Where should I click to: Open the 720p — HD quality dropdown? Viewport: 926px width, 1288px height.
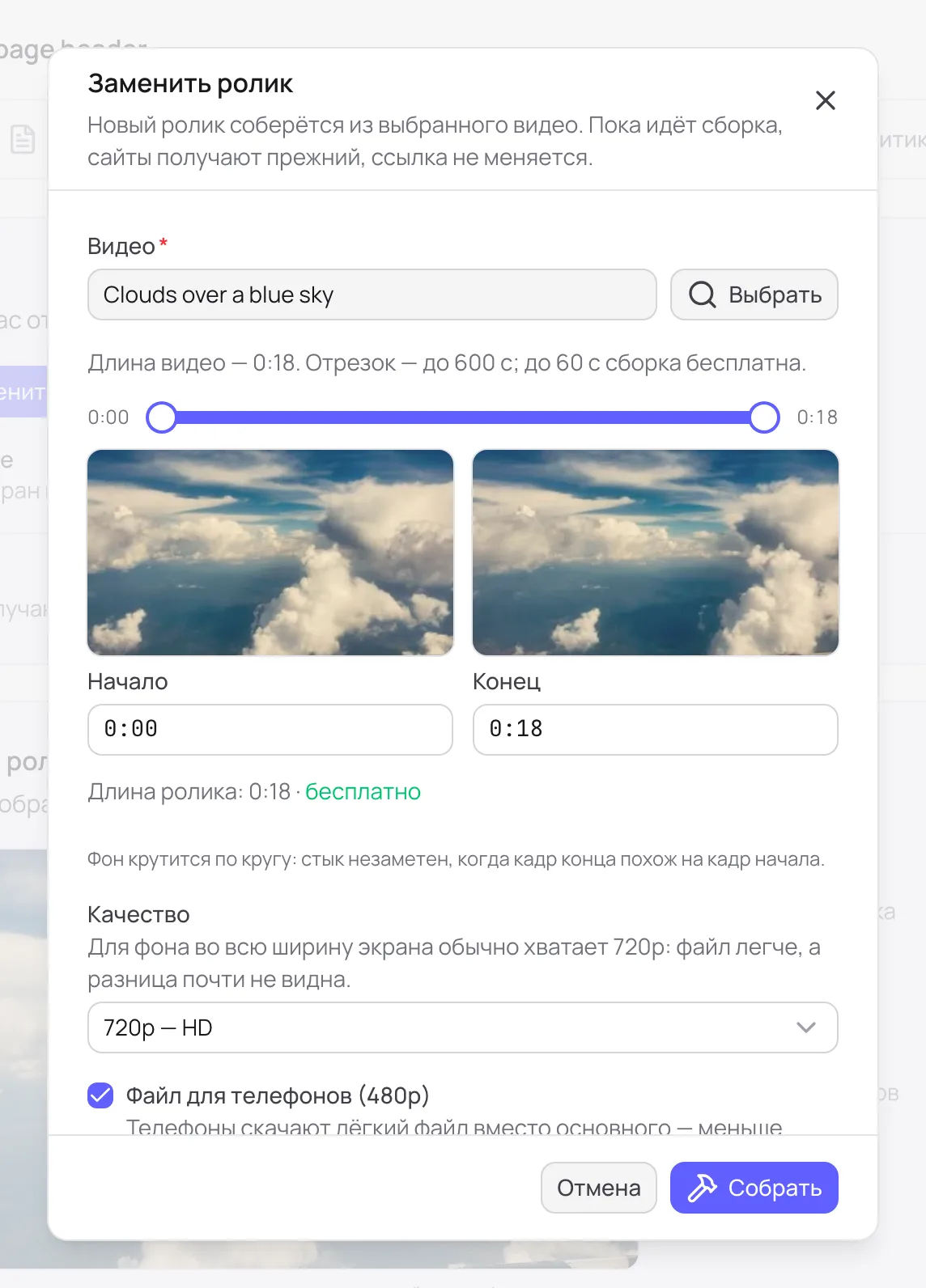coord(463,1027)
